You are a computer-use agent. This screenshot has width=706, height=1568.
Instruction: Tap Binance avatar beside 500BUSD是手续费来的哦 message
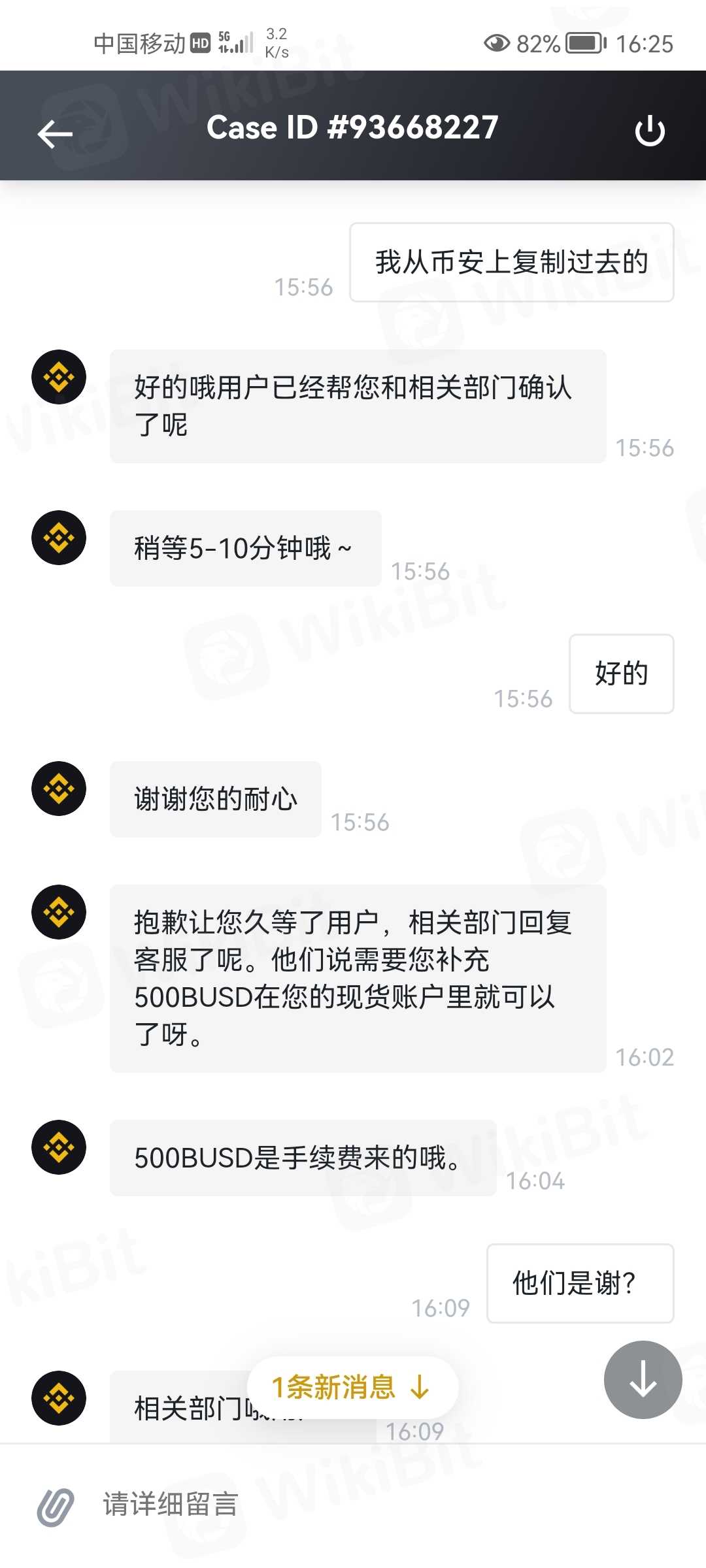[59, 1147]
